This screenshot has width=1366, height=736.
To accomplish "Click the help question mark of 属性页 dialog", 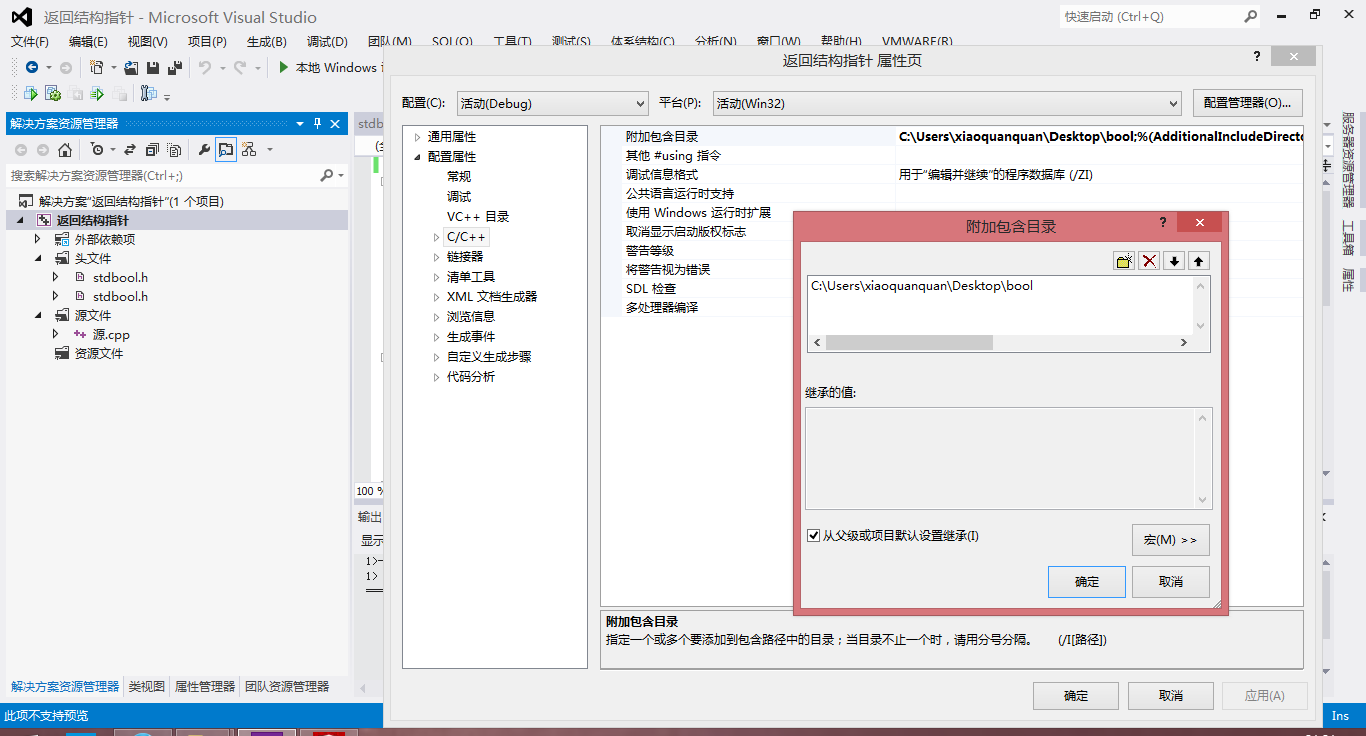I will 1257,57.
